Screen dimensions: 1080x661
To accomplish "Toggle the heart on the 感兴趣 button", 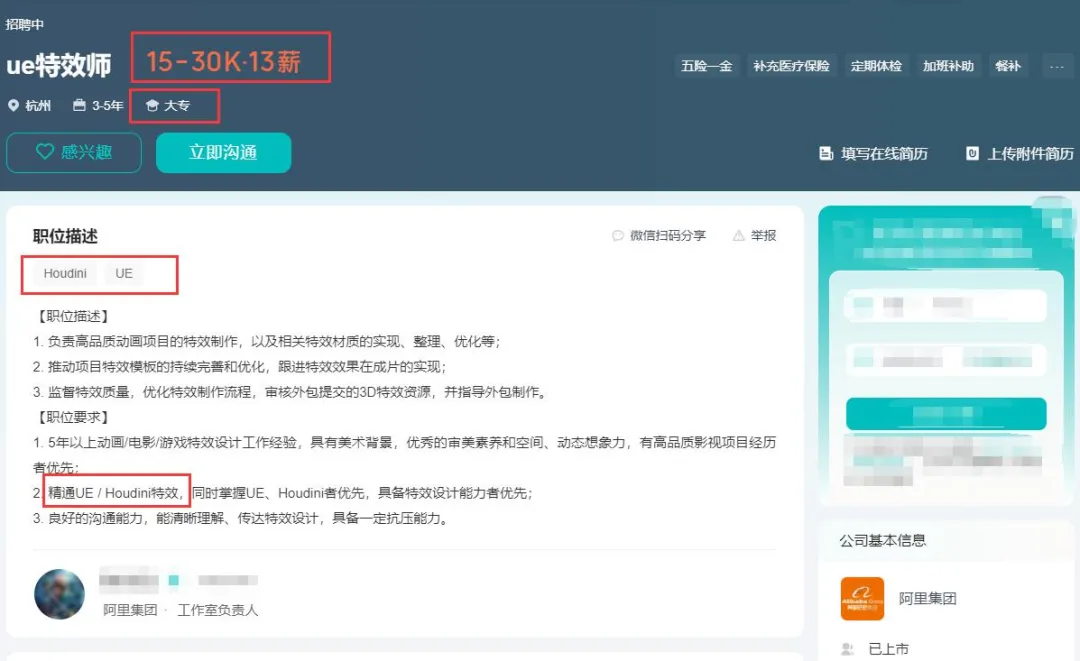I will click(44, 152).
